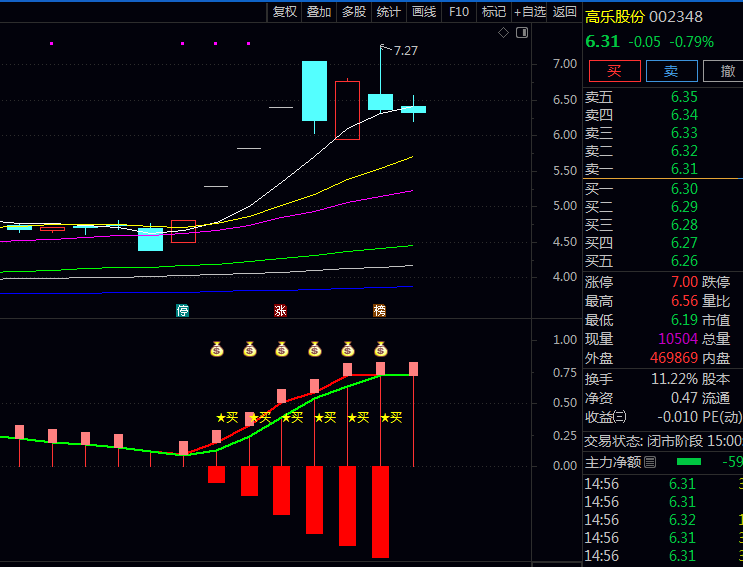Screen dimensions: 743x567
Task: Click 买三 price 6.28
Action: (684, 225)
